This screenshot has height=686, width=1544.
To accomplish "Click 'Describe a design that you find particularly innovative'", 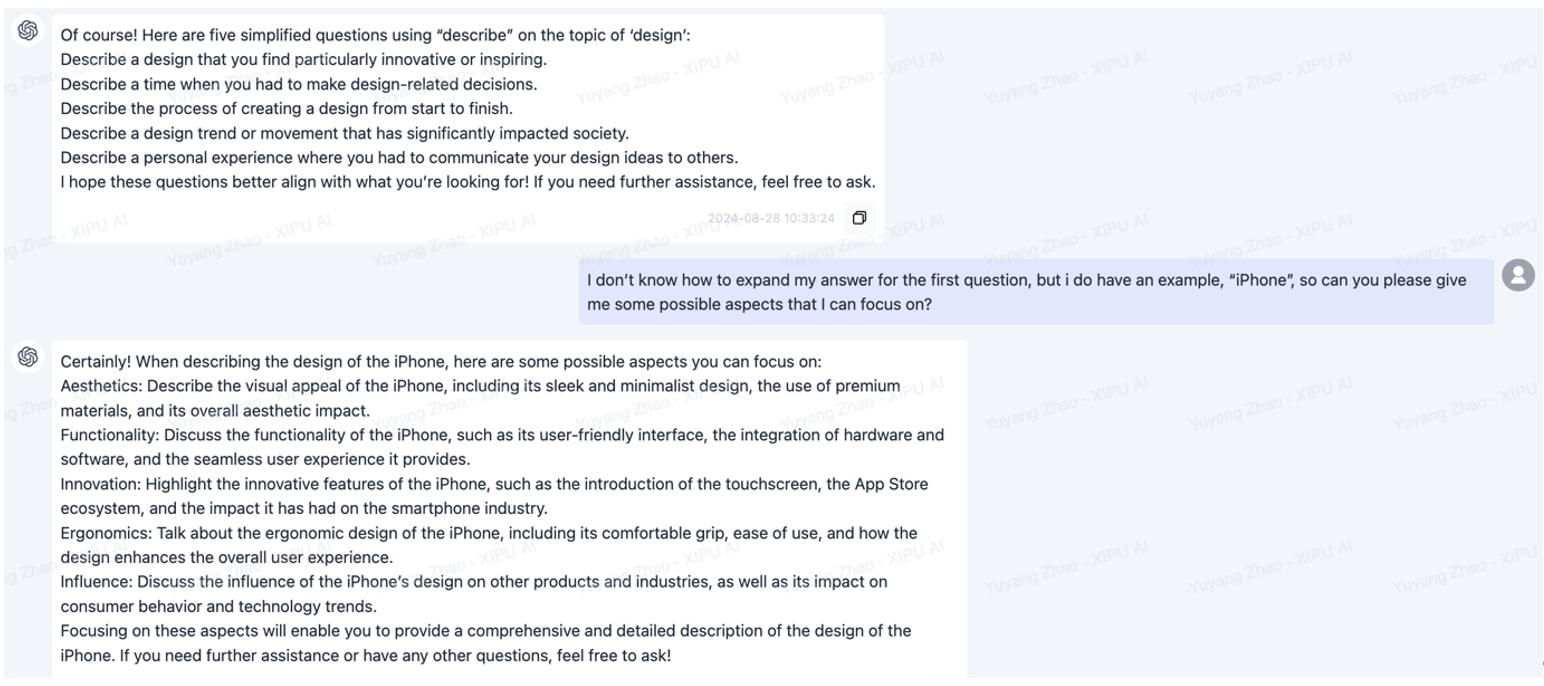I will click(304, 59).
